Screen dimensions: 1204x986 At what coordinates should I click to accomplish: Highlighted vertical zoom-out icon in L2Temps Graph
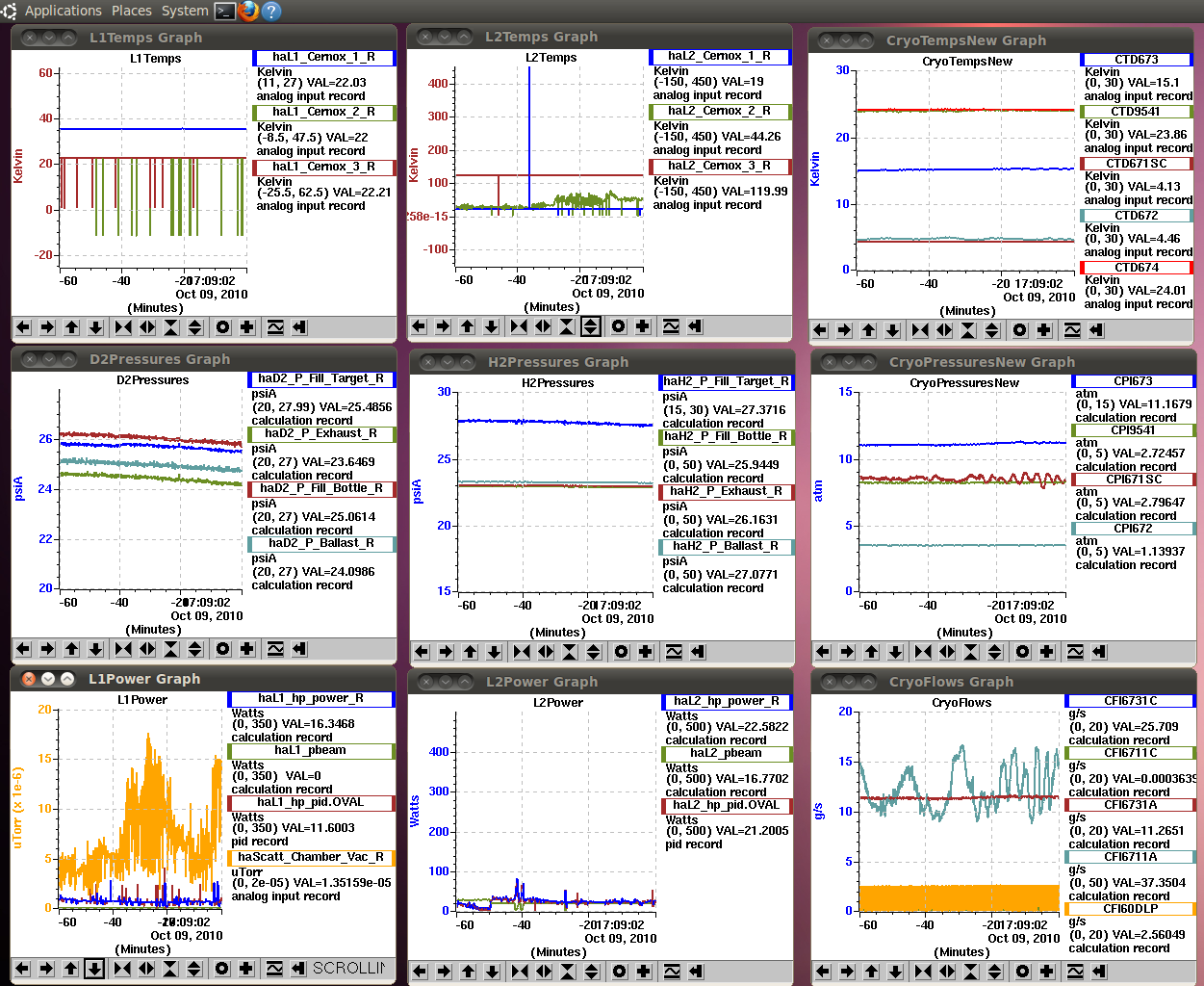point(591,326)
